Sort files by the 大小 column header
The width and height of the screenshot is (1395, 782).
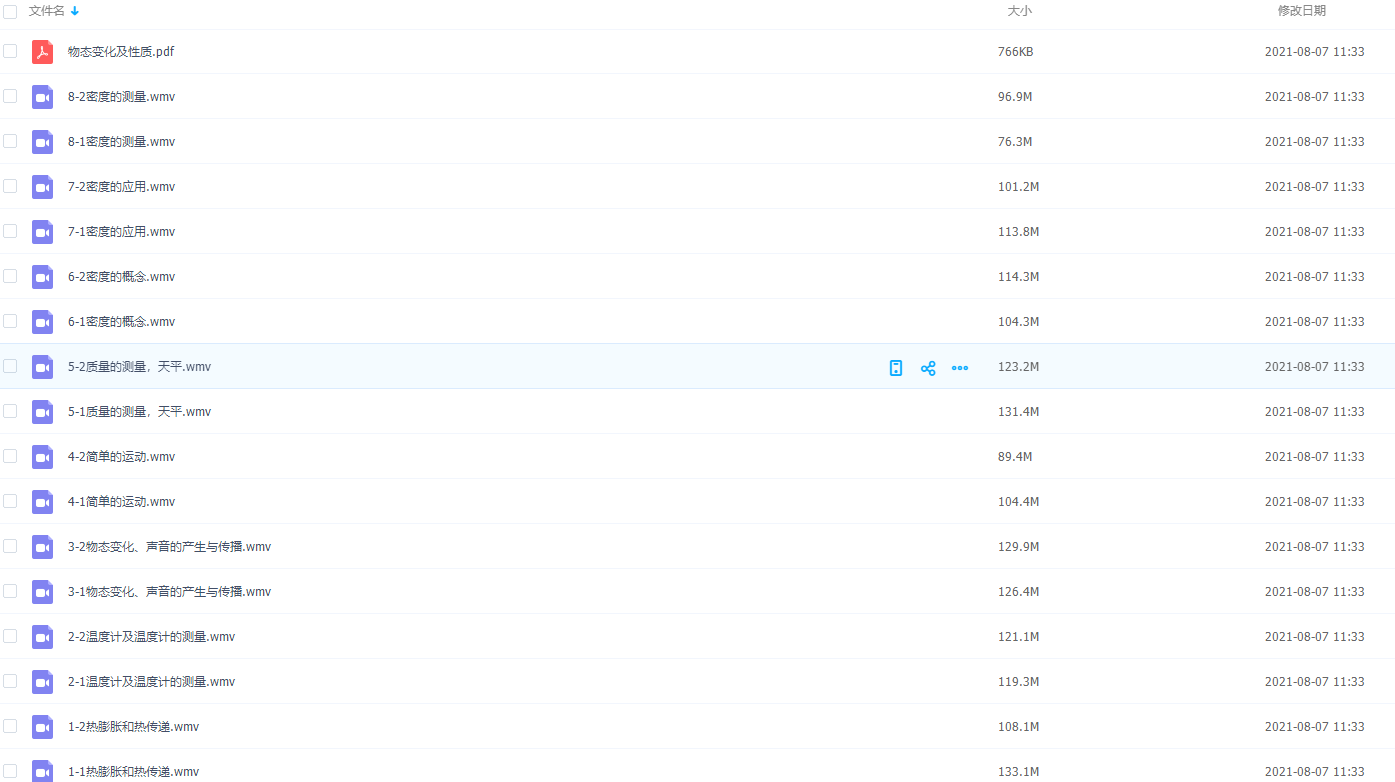click(x=1019, y=11)
